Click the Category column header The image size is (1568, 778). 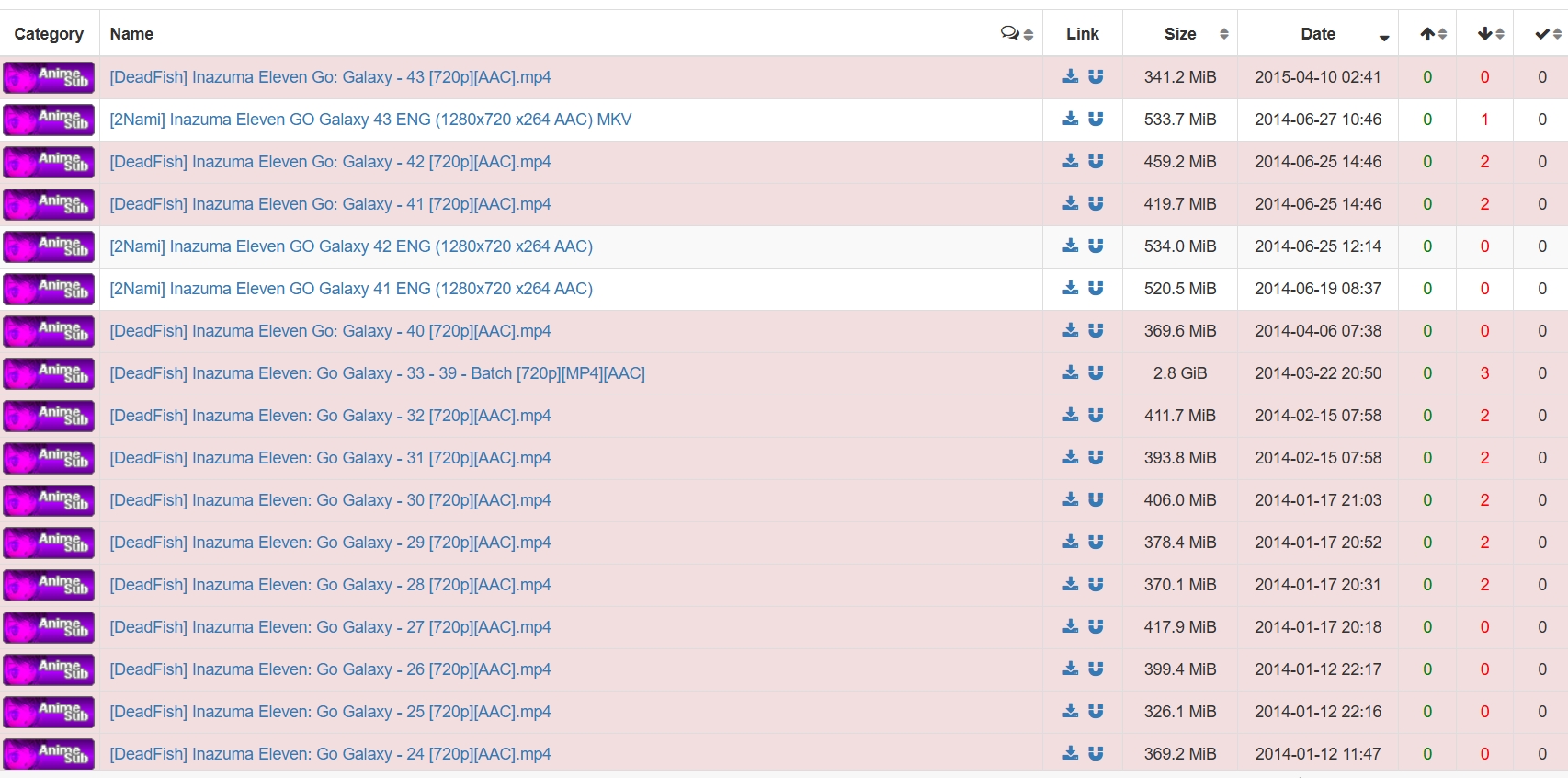coord(49,34)
